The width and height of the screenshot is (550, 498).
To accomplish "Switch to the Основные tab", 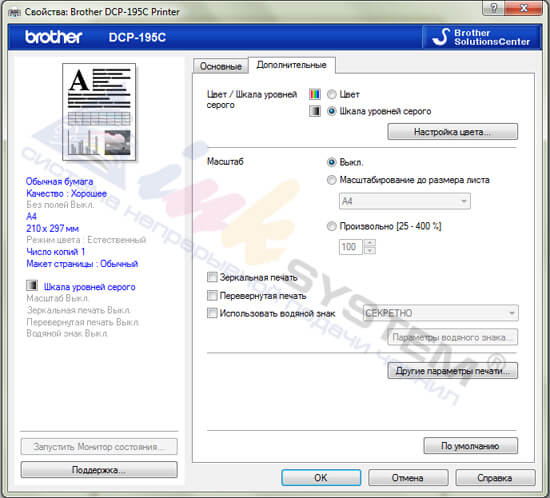I will pos(221,66).
